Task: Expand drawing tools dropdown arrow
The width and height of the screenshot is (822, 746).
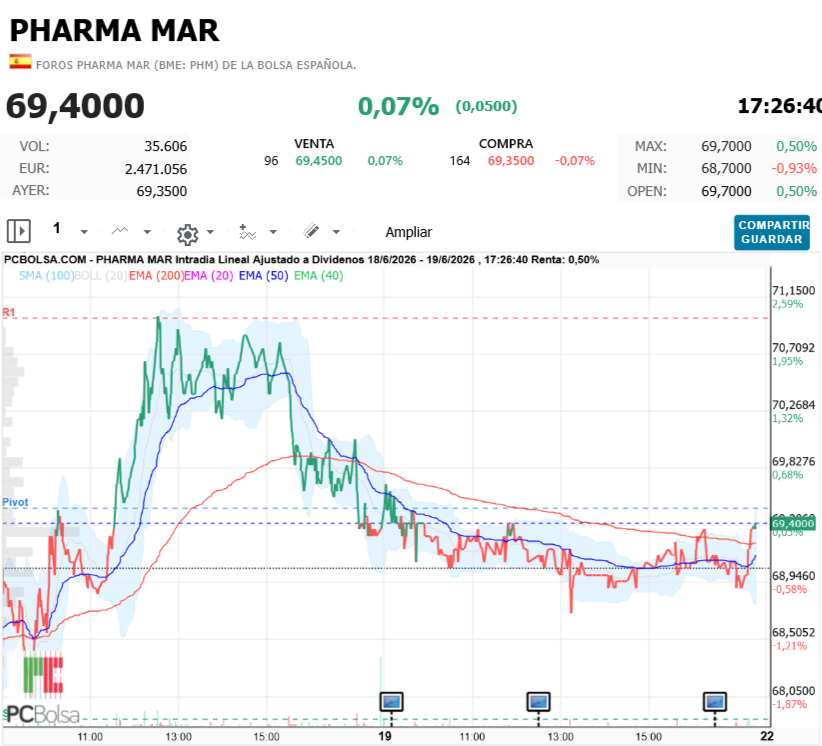Action: pyautogui.click(x=336, y=232)
